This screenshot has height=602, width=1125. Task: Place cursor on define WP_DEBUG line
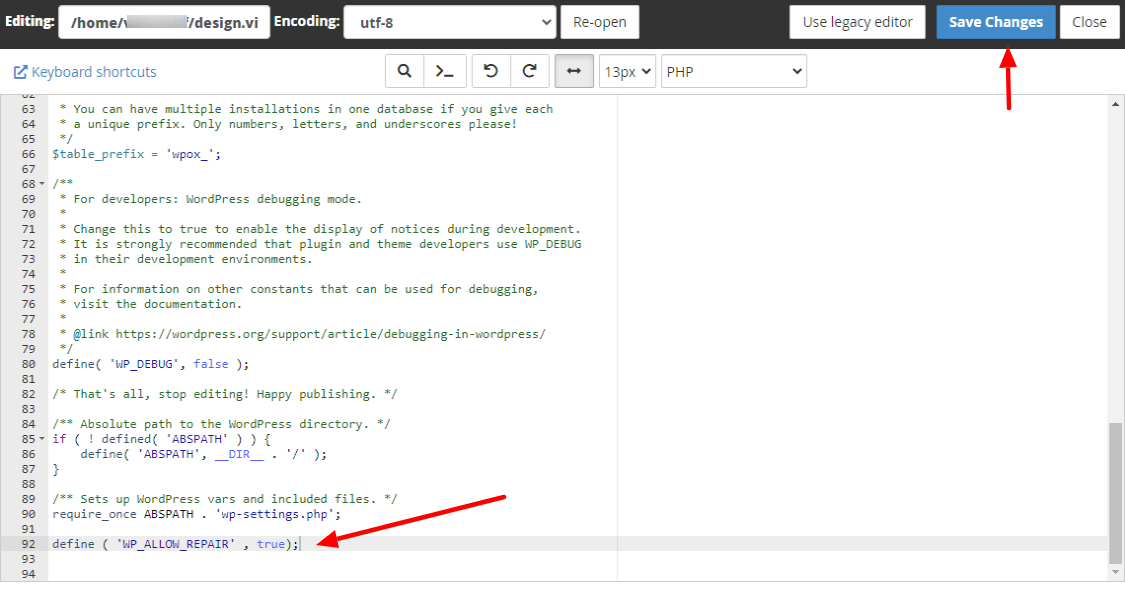click(151, 364)
